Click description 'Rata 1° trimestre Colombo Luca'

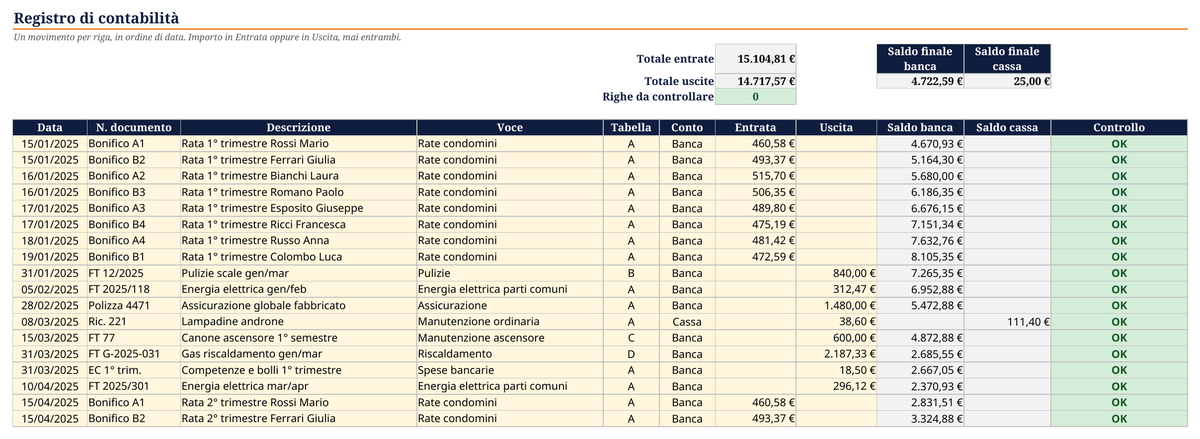pyautogui.click(x=298, y=257)
